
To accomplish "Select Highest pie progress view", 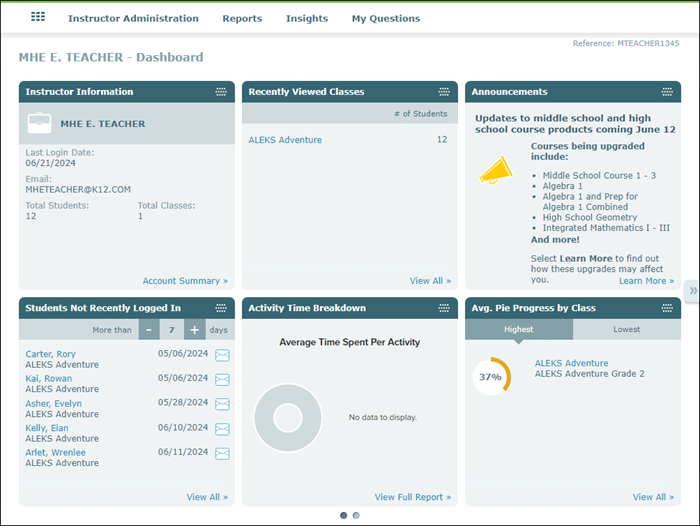I will [x=518, y=329].
